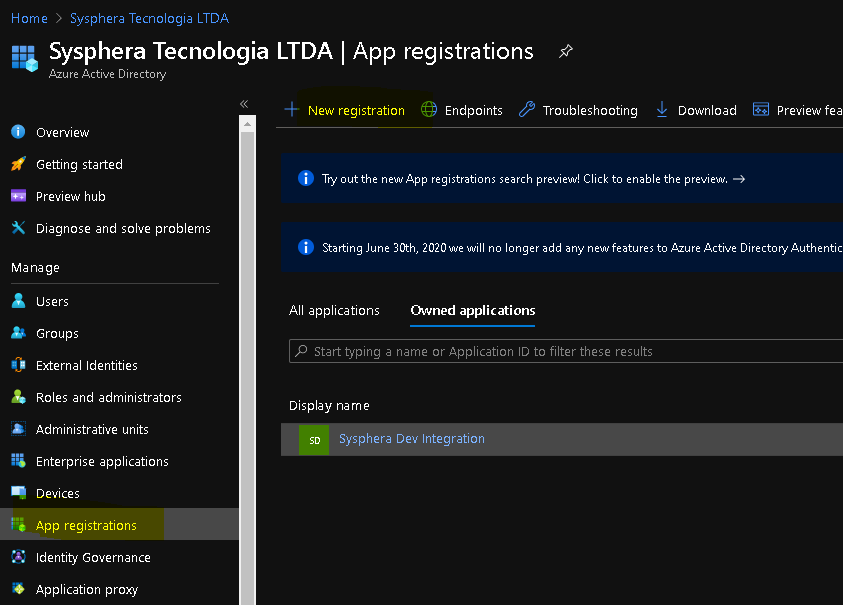Click the Troubleshooting wrench icon
This screenshot has width=843, height=605.
click(x=527, y=110)
